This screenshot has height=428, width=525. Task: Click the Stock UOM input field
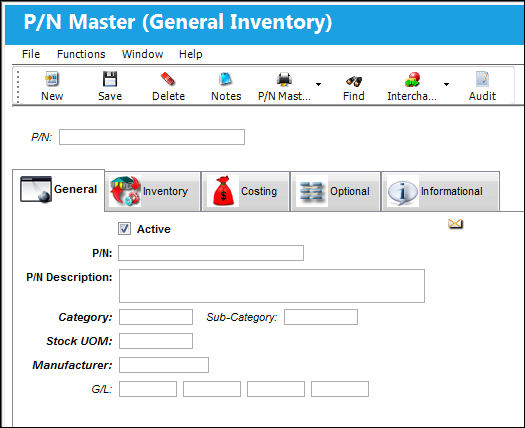click(x=156, y=341)
